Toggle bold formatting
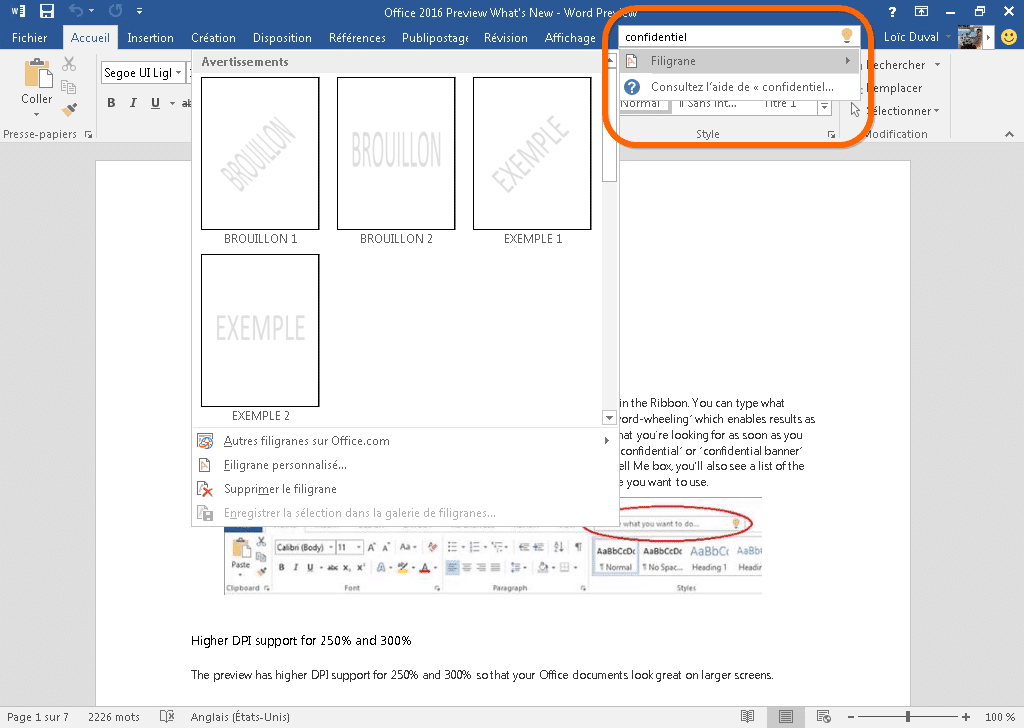 click(x=111, y=103)
